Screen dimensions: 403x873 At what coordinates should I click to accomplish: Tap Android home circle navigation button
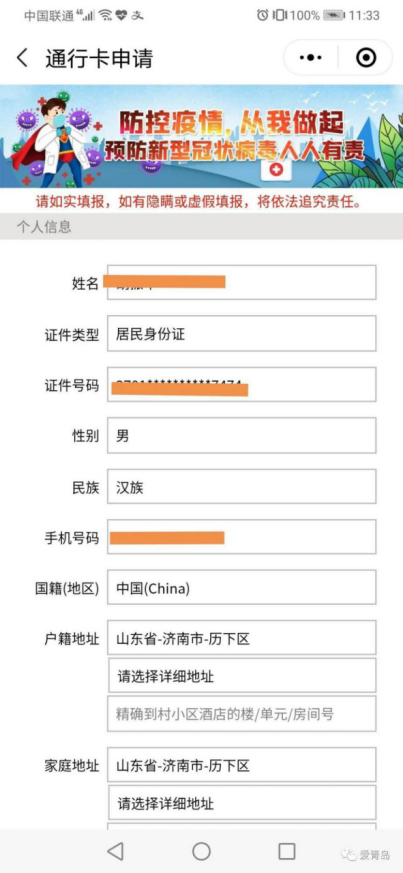pyautogui.click(x=202, y=851)
